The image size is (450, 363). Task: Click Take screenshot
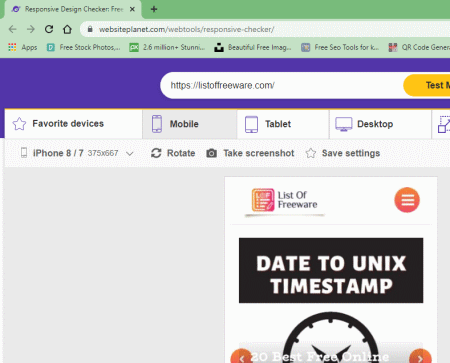pos(250,153)
